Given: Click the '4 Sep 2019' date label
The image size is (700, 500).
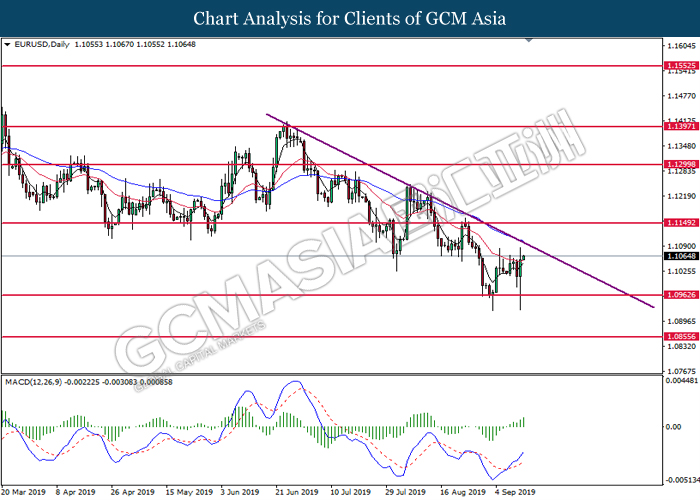Looking at the screenshot, I should point(515,492).
